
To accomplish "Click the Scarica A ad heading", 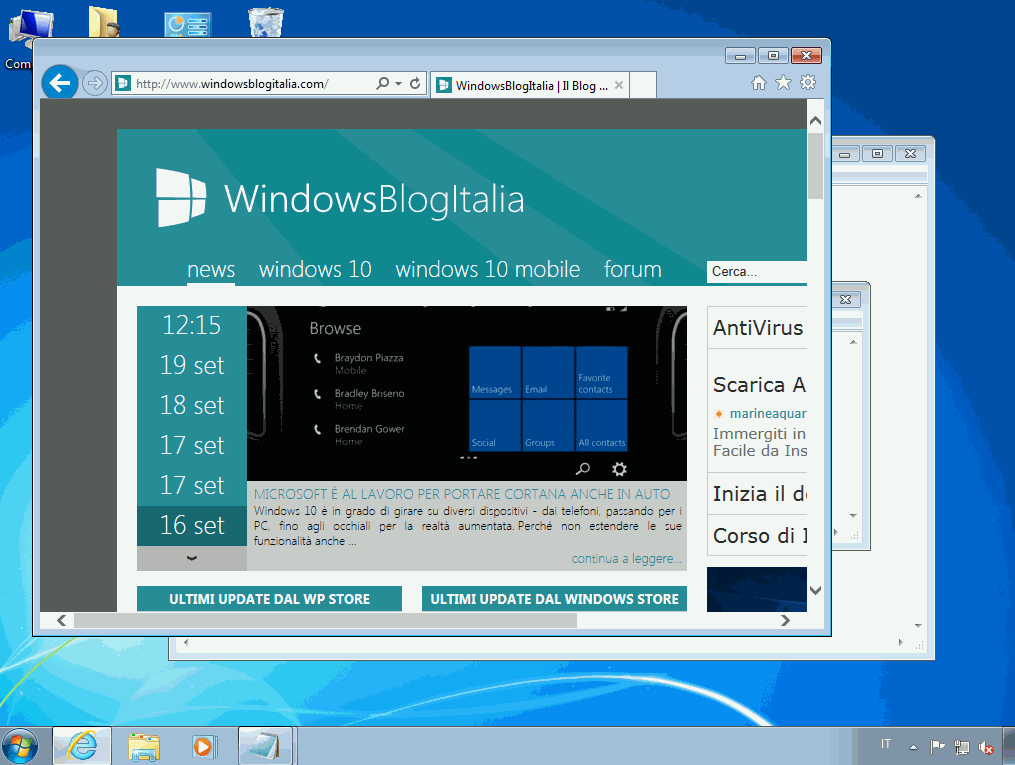I will coord(759,385).
